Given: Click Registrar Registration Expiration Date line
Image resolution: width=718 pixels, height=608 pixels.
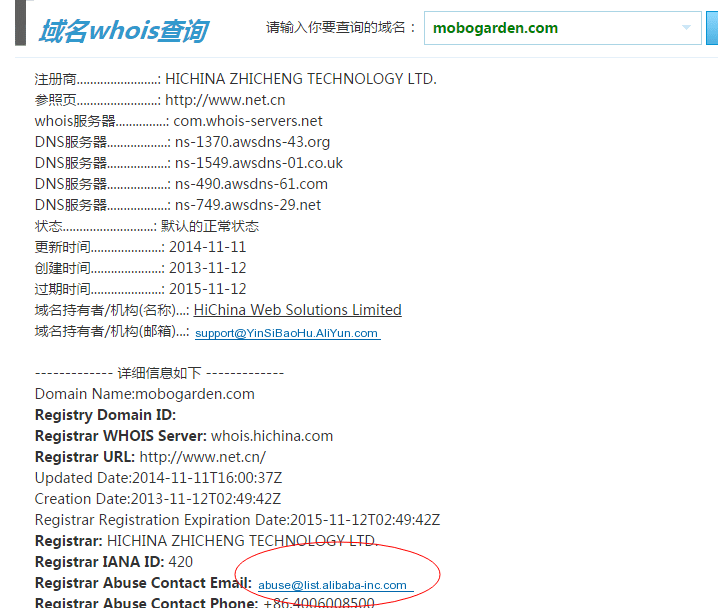Looking at the screenshot, I should pos(237,520).
